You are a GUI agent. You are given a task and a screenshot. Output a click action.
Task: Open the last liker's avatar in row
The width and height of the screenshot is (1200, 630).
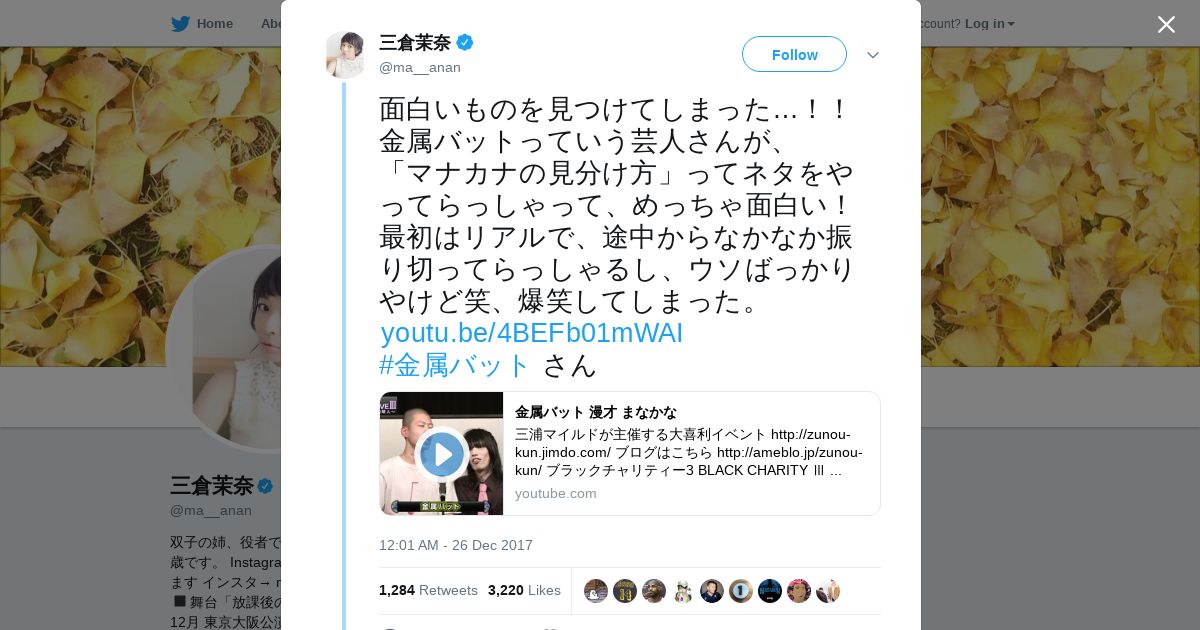pyautogui.click(x=828, y=590)
